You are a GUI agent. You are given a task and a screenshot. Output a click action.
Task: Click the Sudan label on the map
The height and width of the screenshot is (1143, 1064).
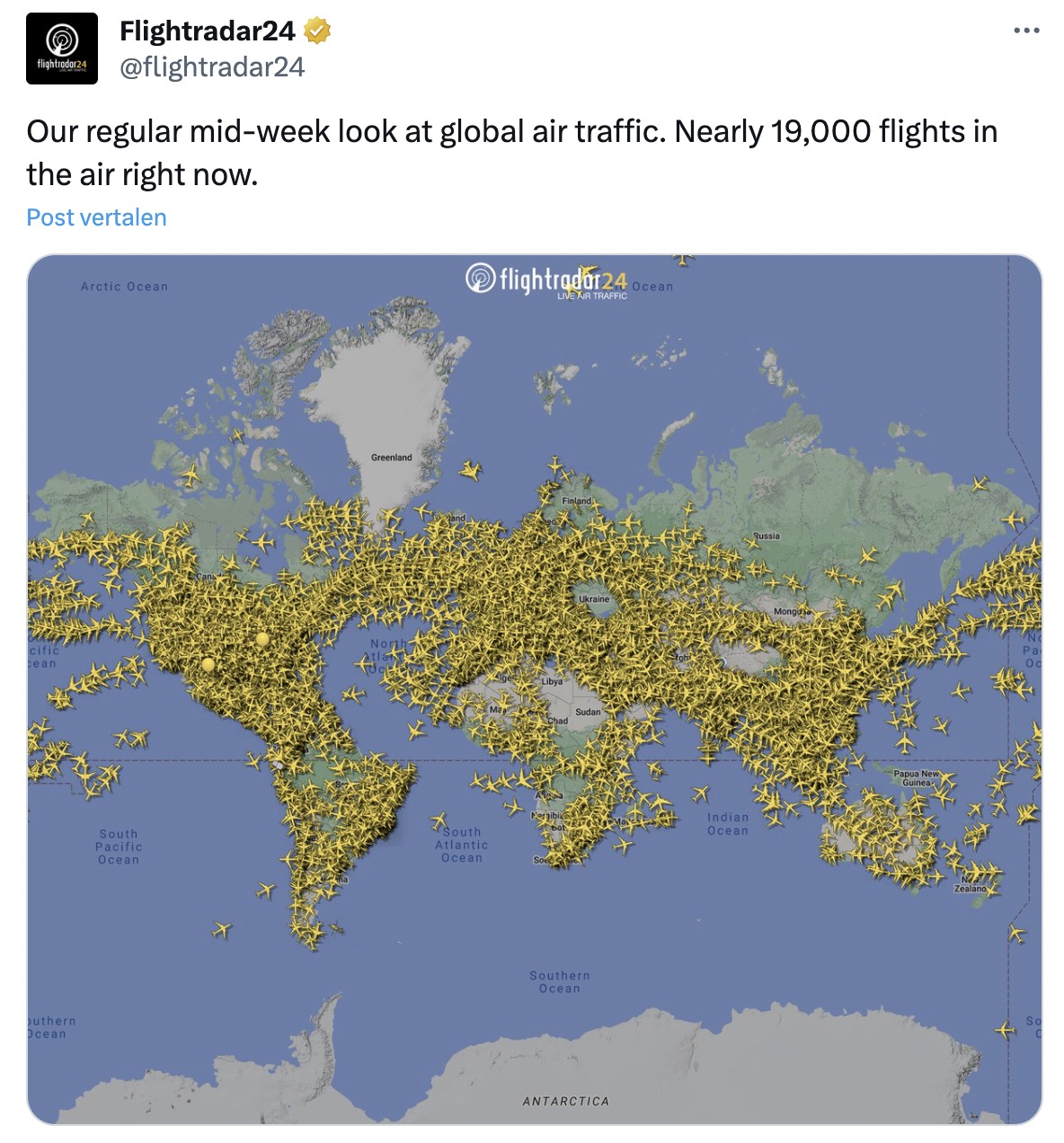click(588, 712)
